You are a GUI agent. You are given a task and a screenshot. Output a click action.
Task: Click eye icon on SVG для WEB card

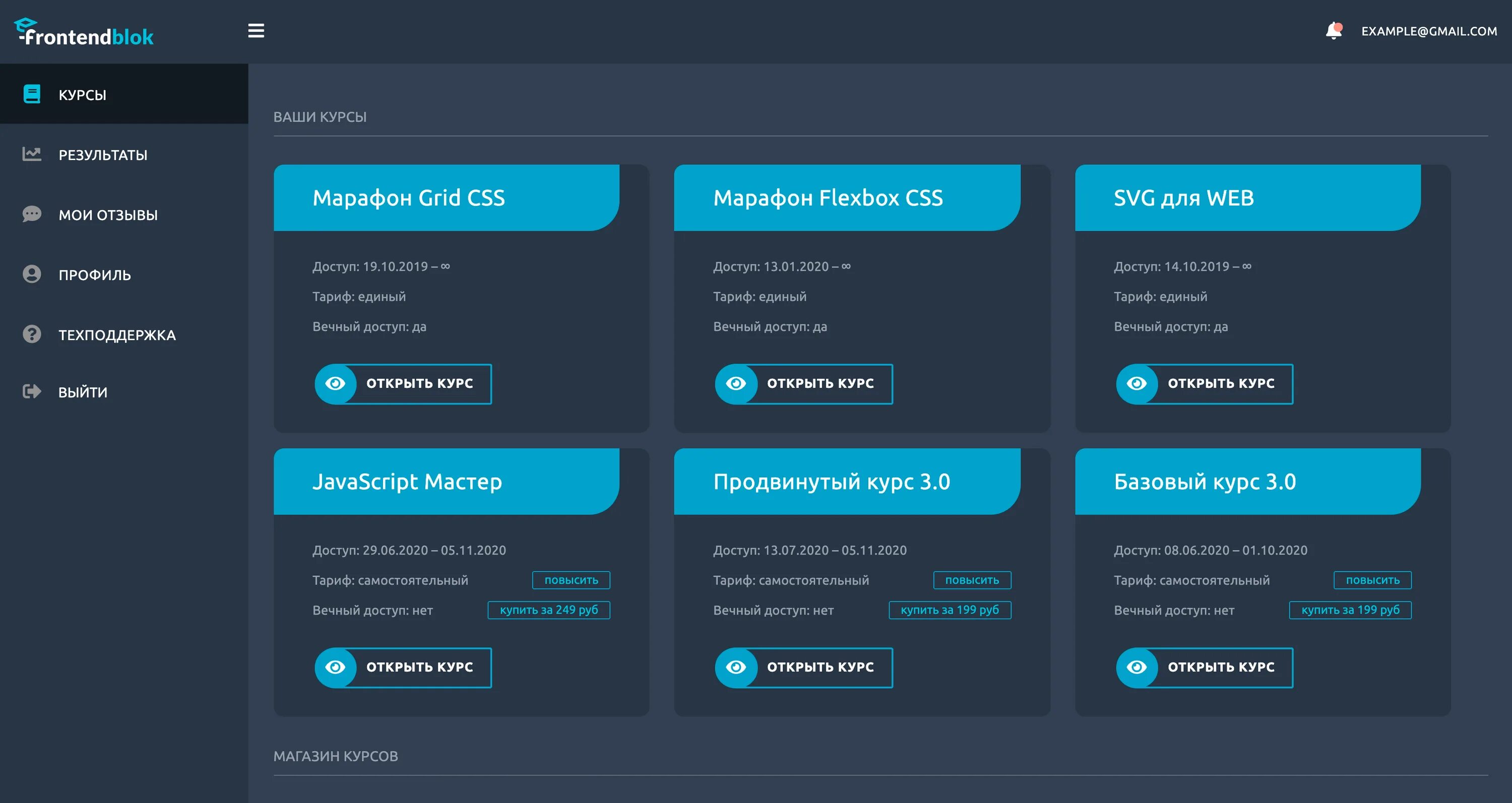[x=1137, y=383]
